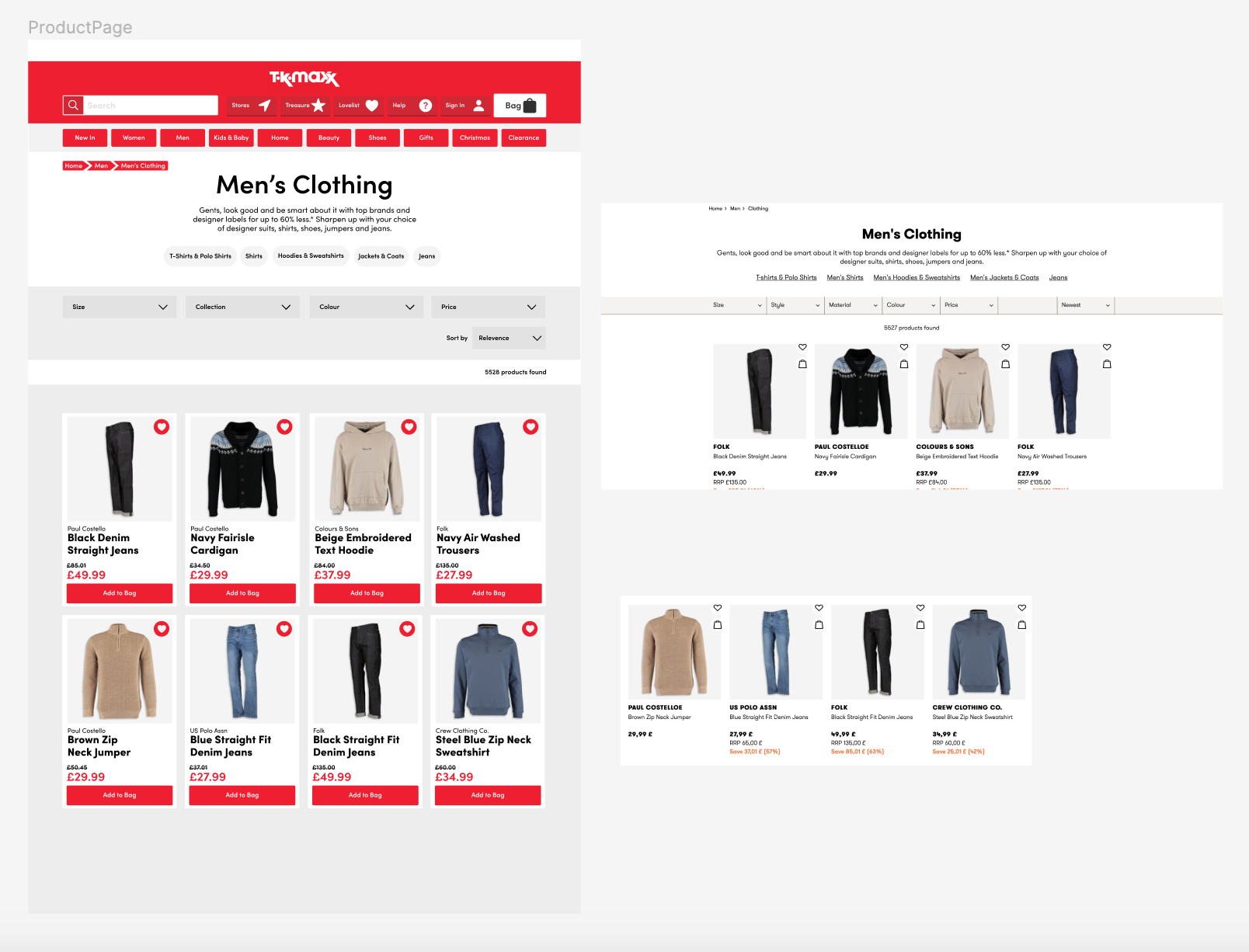Click the search magnifier icon
Viewport: 1249px width, 952px height.
click(x=73, y=105)
